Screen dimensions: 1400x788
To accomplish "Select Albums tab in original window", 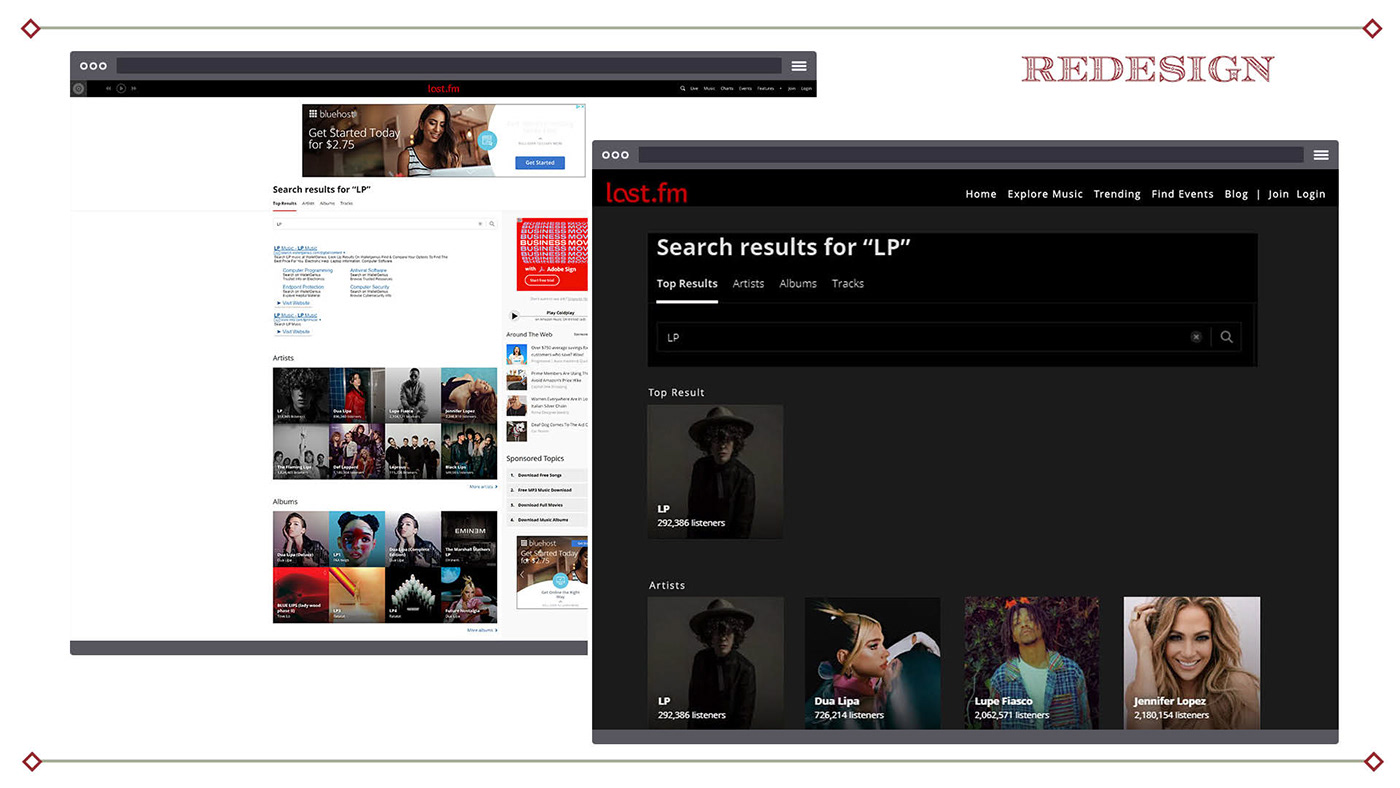I will pos(327,203).
